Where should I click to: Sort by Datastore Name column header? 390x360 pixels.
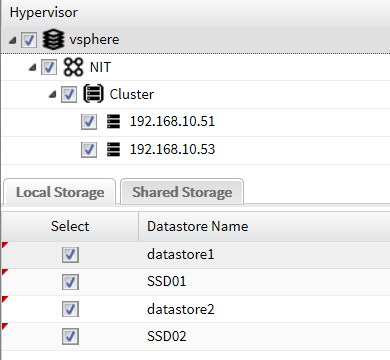(x=264, y=226)
